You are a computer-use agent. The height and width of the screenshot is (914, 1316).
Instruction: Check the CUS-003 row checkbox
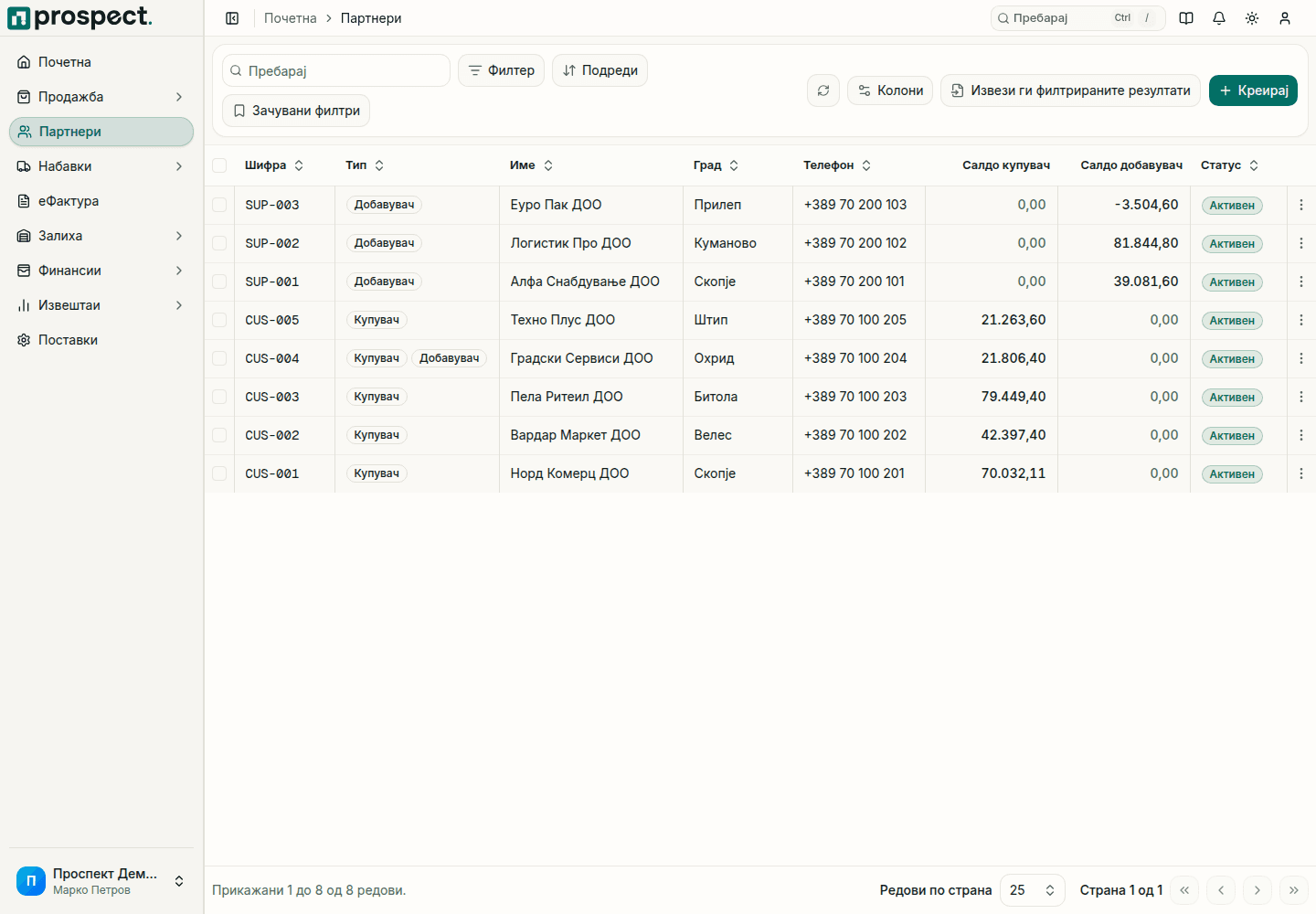[219, 397]
